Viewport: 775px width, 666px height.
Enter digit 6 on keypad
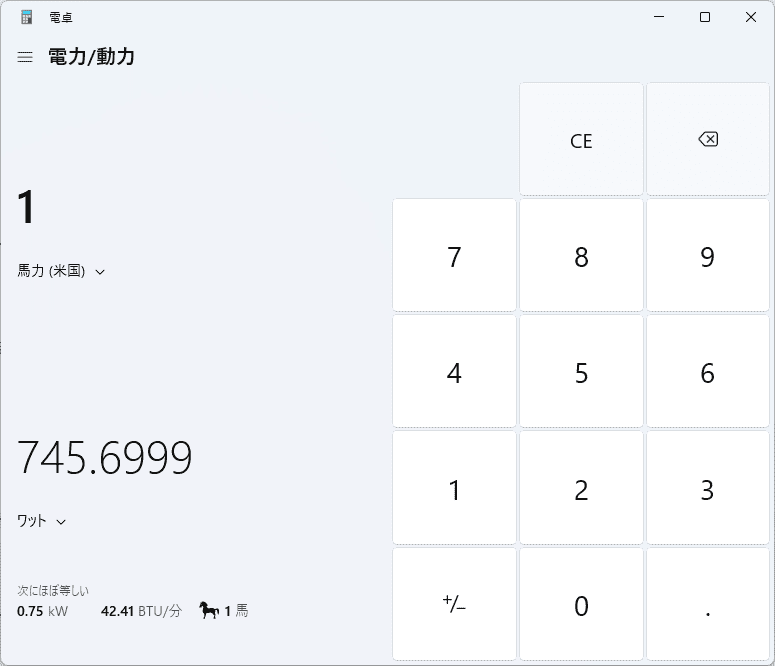[707, 373]
